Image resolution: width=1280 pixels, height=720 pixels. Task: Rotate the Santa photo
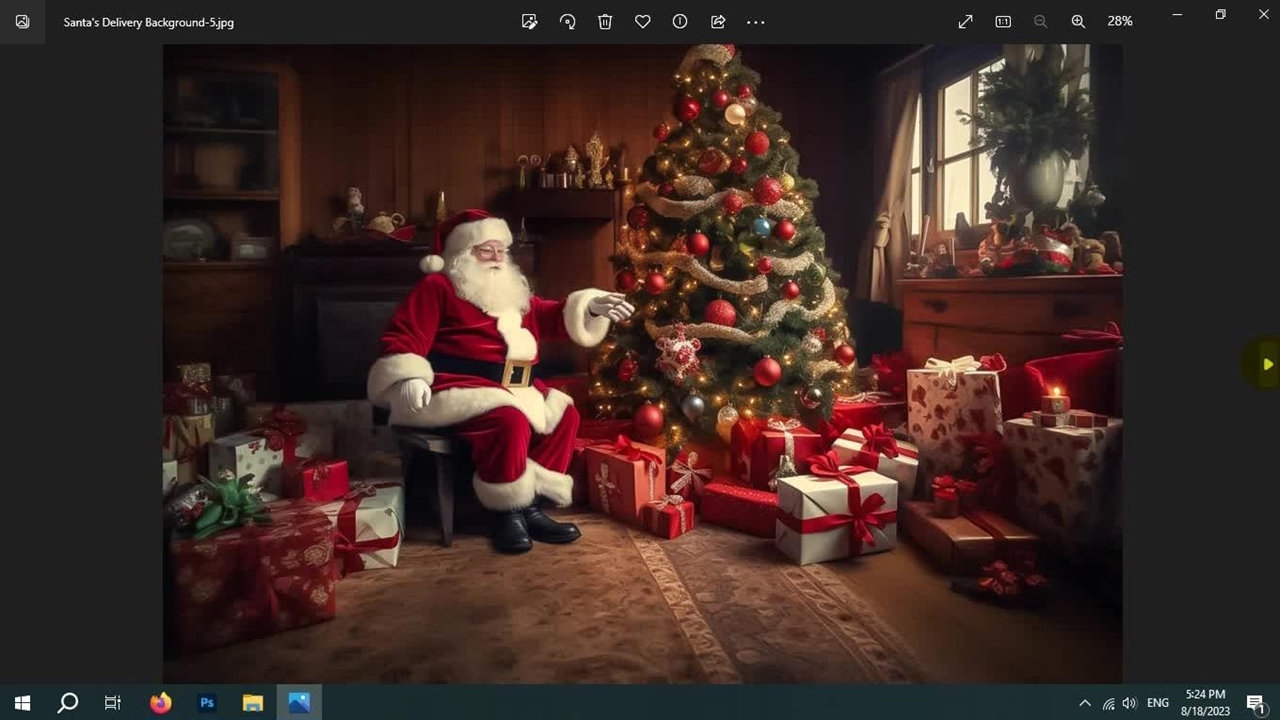[567, 21]
